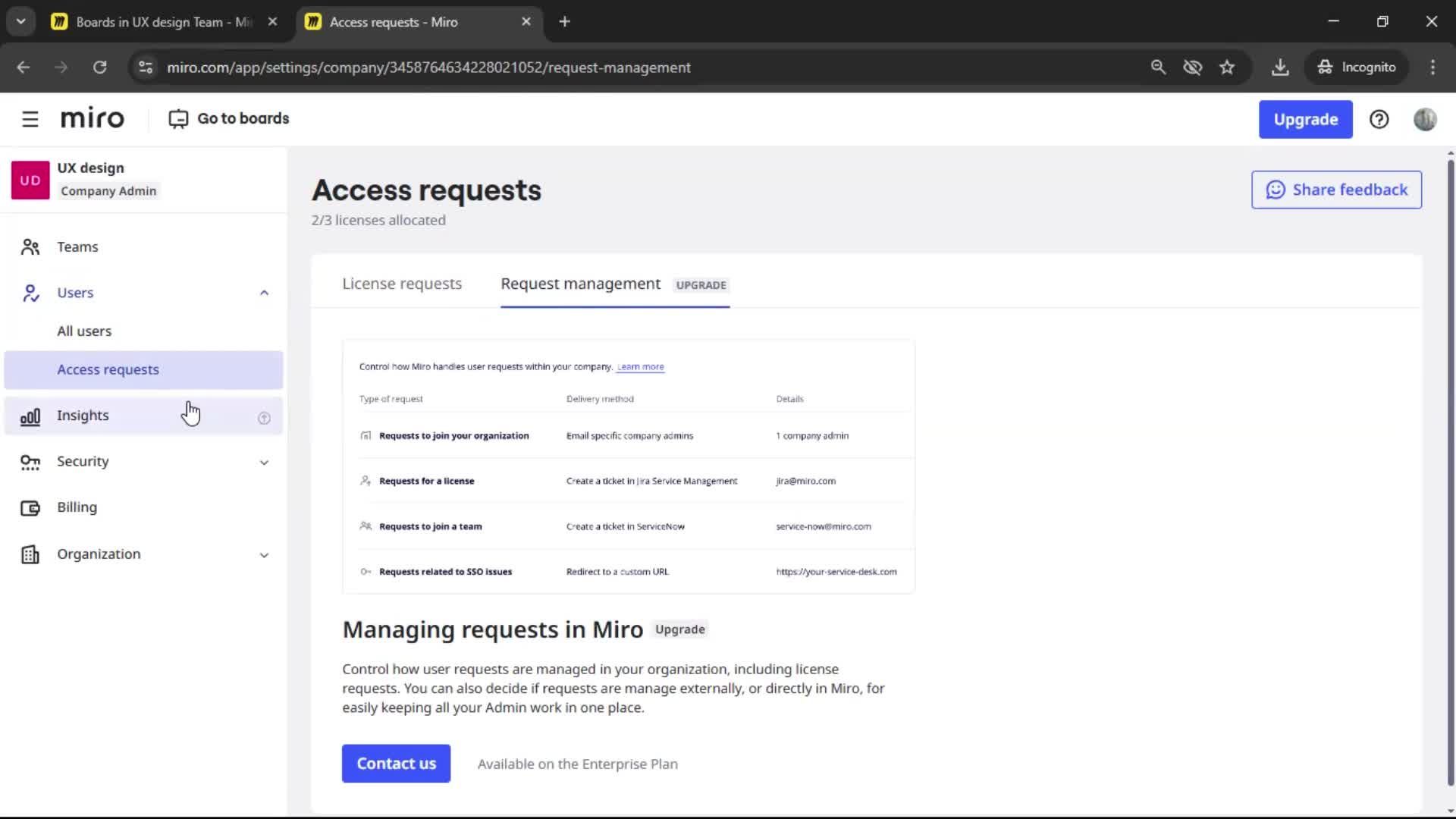Click the zoom magnifier icon in address bar
The width and height of the screenshot is (1456, 819).
tap(1158, 67)
